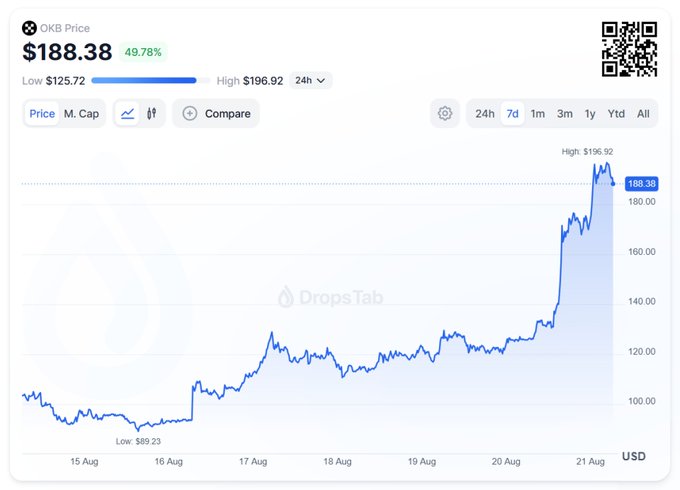
Task: Switch to candlestick chart view
Action: [152, 114]
